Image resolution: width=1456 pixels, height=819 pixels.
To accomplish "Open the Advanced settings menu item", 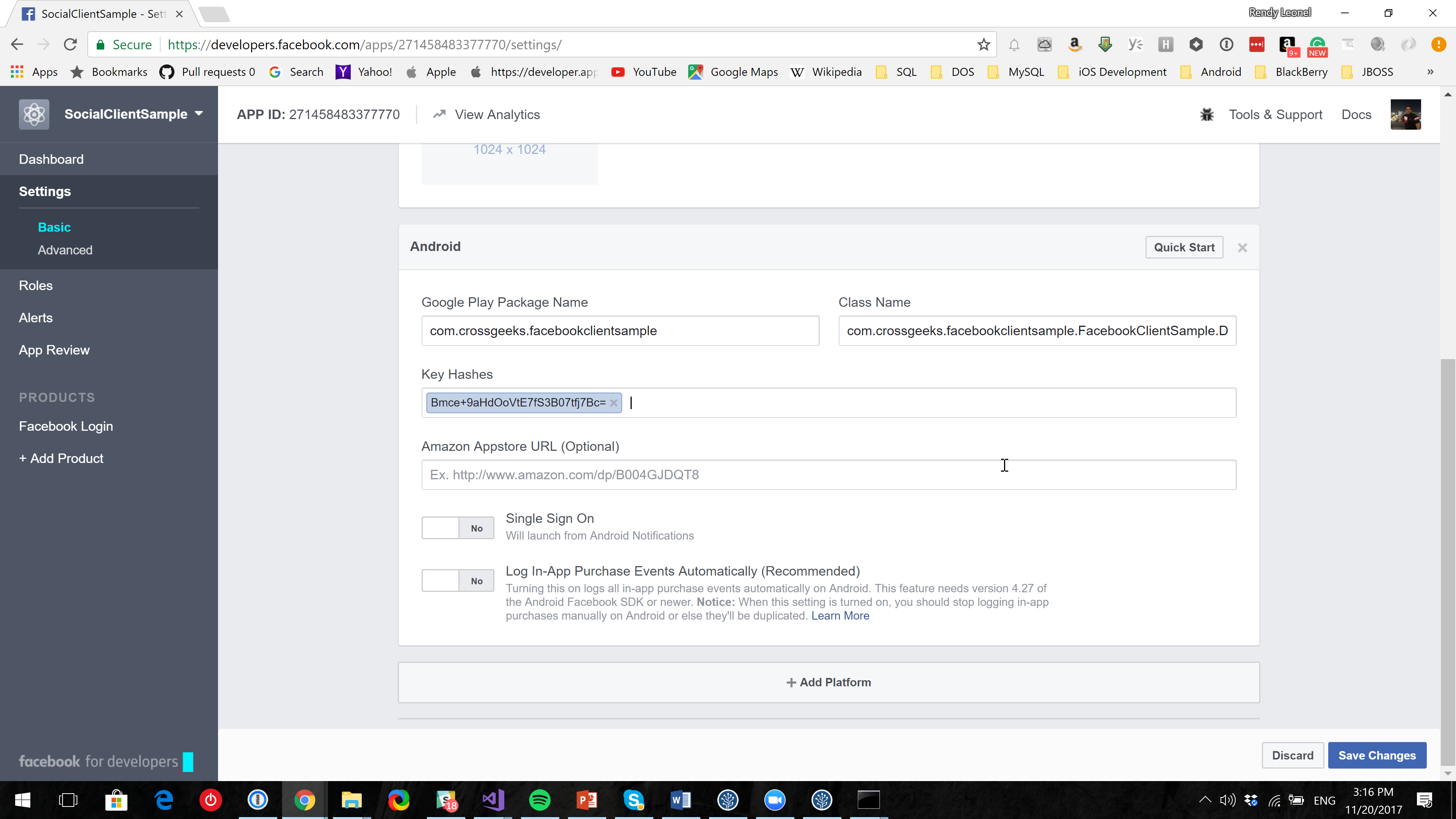I will [x=65, y=250].
